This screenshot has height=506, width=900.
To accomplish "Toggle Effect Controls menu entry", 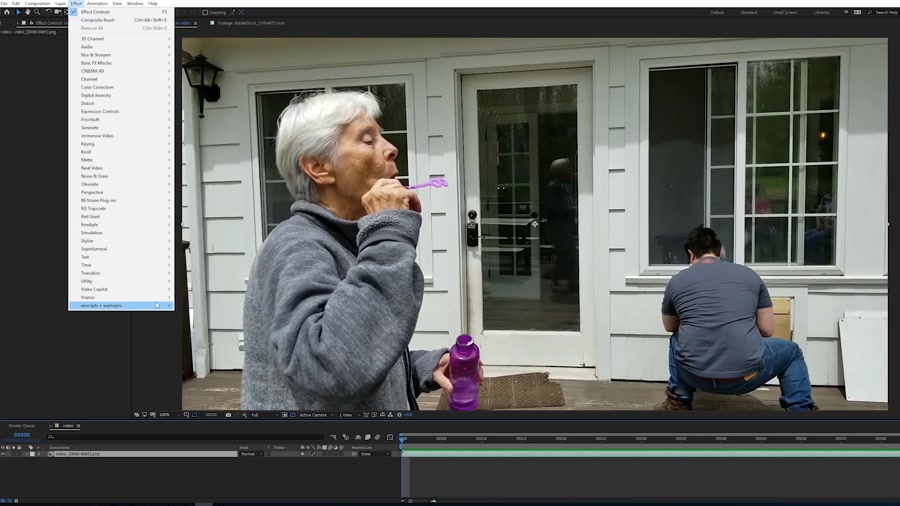I will coord(121,12).
